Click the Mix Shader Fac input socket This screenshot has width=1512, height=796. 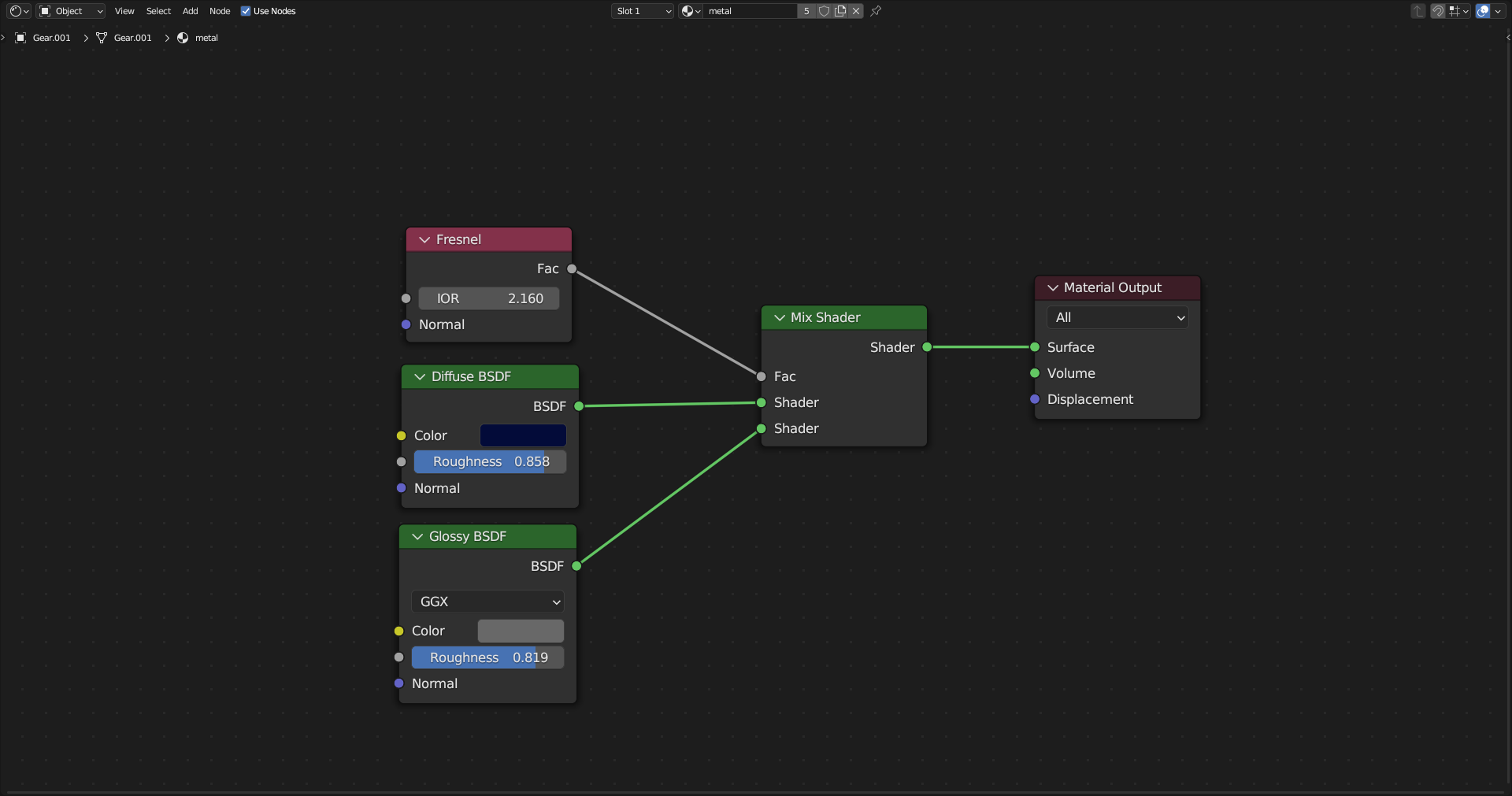click(x=761, y=376)
